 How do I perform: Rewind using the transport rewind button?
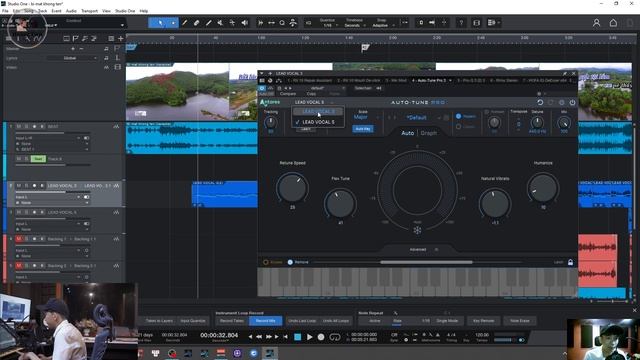tap(259, 337)
